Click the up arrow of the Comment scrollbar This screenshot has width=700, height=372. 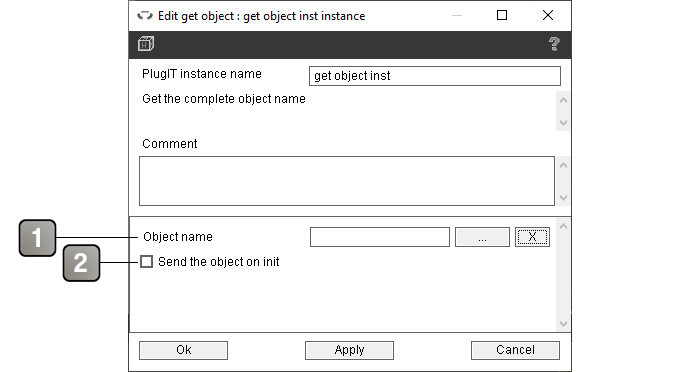563,165
